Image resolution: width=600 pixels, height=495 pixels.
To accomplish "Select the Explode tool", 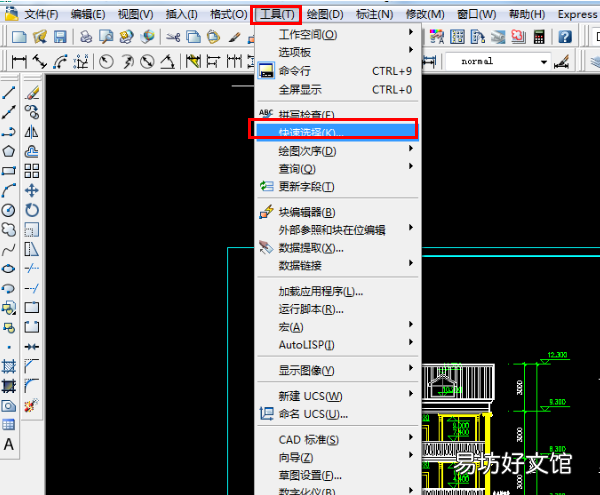I will [x=32, y=405].
